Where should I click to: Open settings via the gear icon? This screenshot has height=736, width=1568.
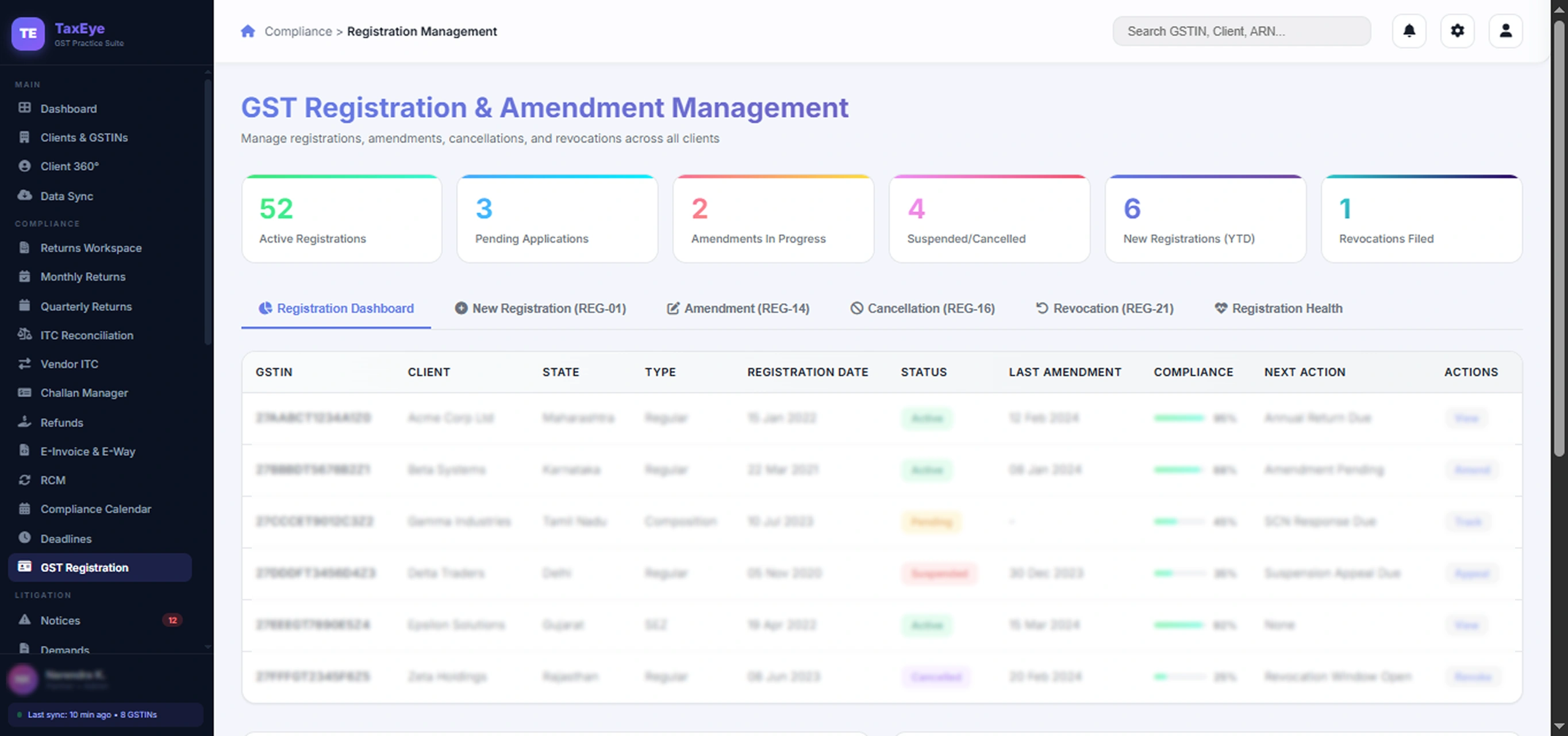(1456, 31)
